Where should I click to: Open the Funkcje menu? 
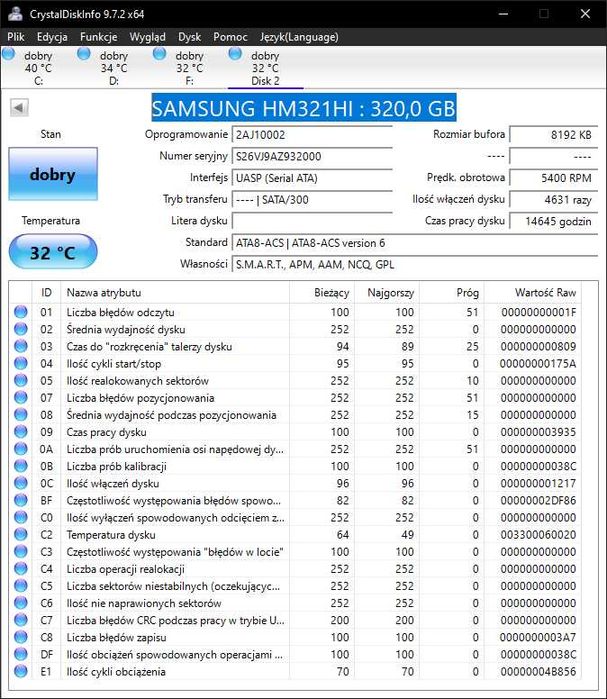(x=98, y=37)
